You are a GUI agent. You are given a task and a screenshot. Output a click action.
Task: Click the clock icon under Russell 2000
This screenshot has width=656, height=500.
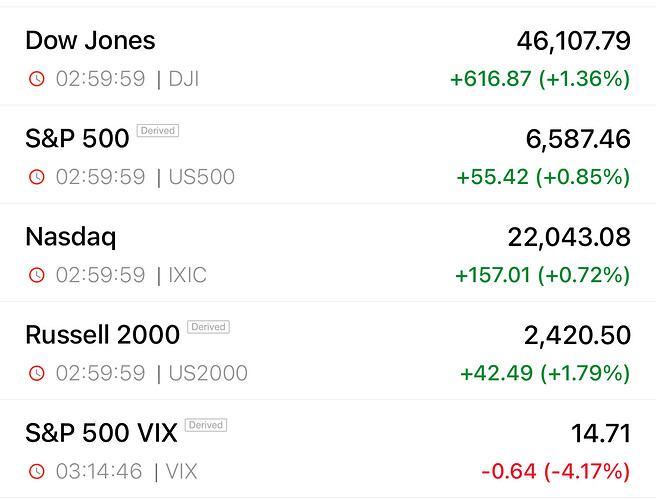point(37,373)
